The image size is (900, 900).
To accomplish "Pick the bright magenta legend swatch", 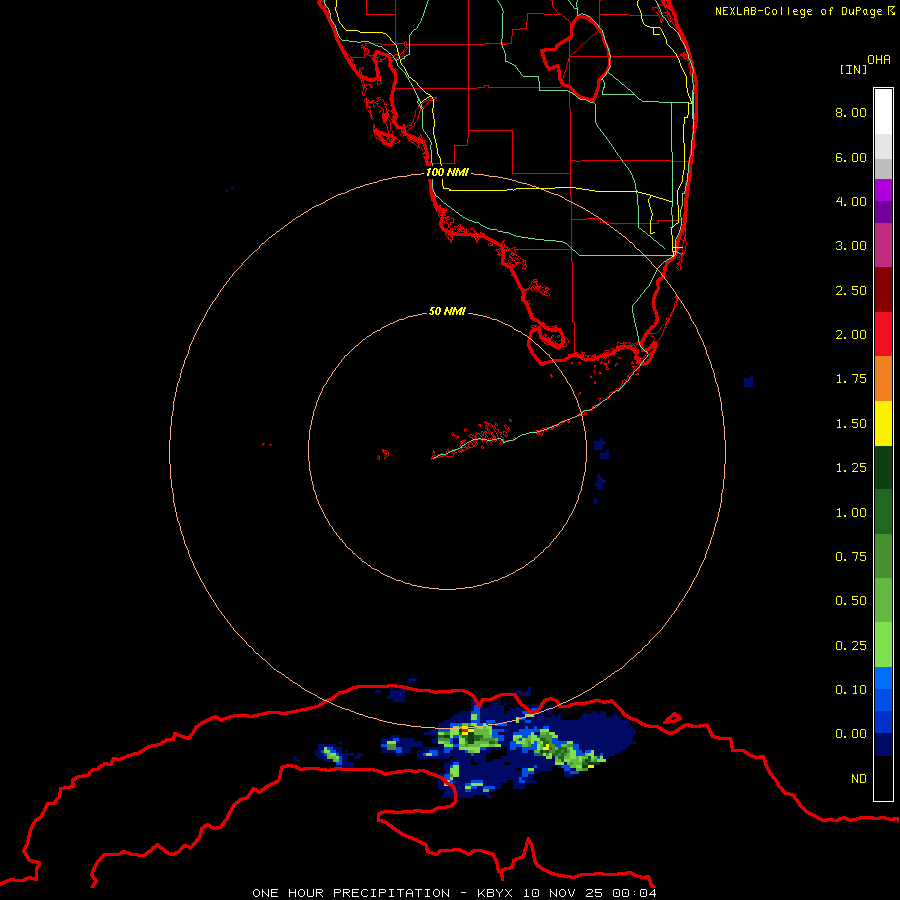I will tap(883, 190).
